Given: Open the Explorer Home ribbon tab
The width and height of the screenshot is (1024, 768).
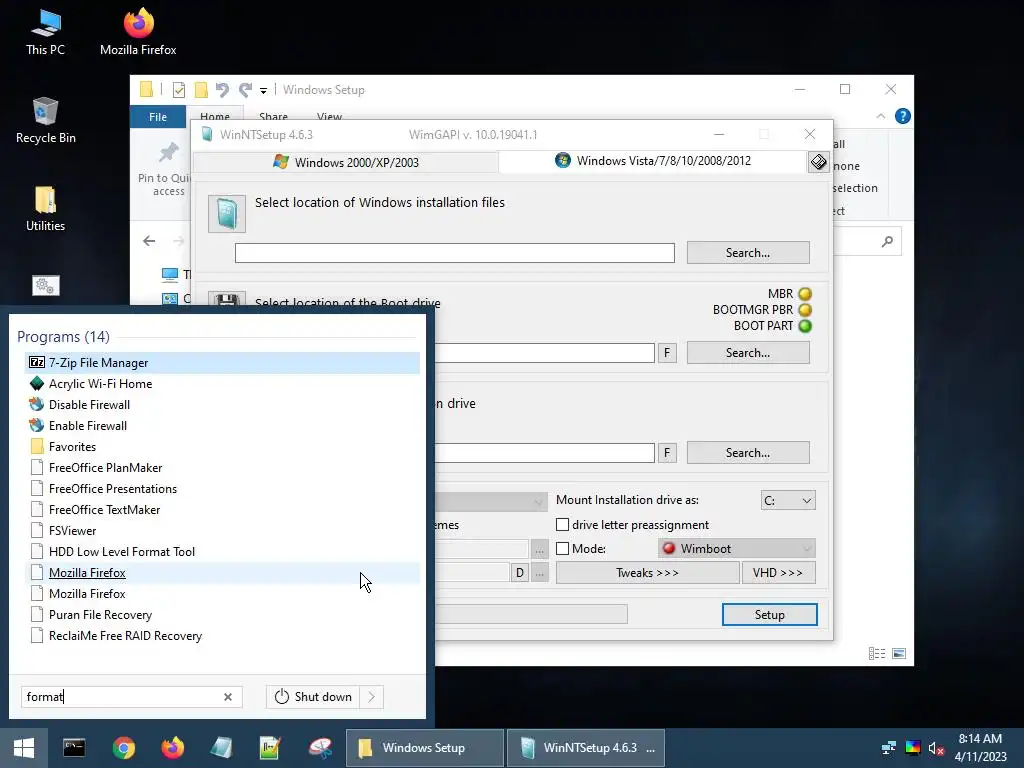Looking at the screenshot, I should coord(215,116).
